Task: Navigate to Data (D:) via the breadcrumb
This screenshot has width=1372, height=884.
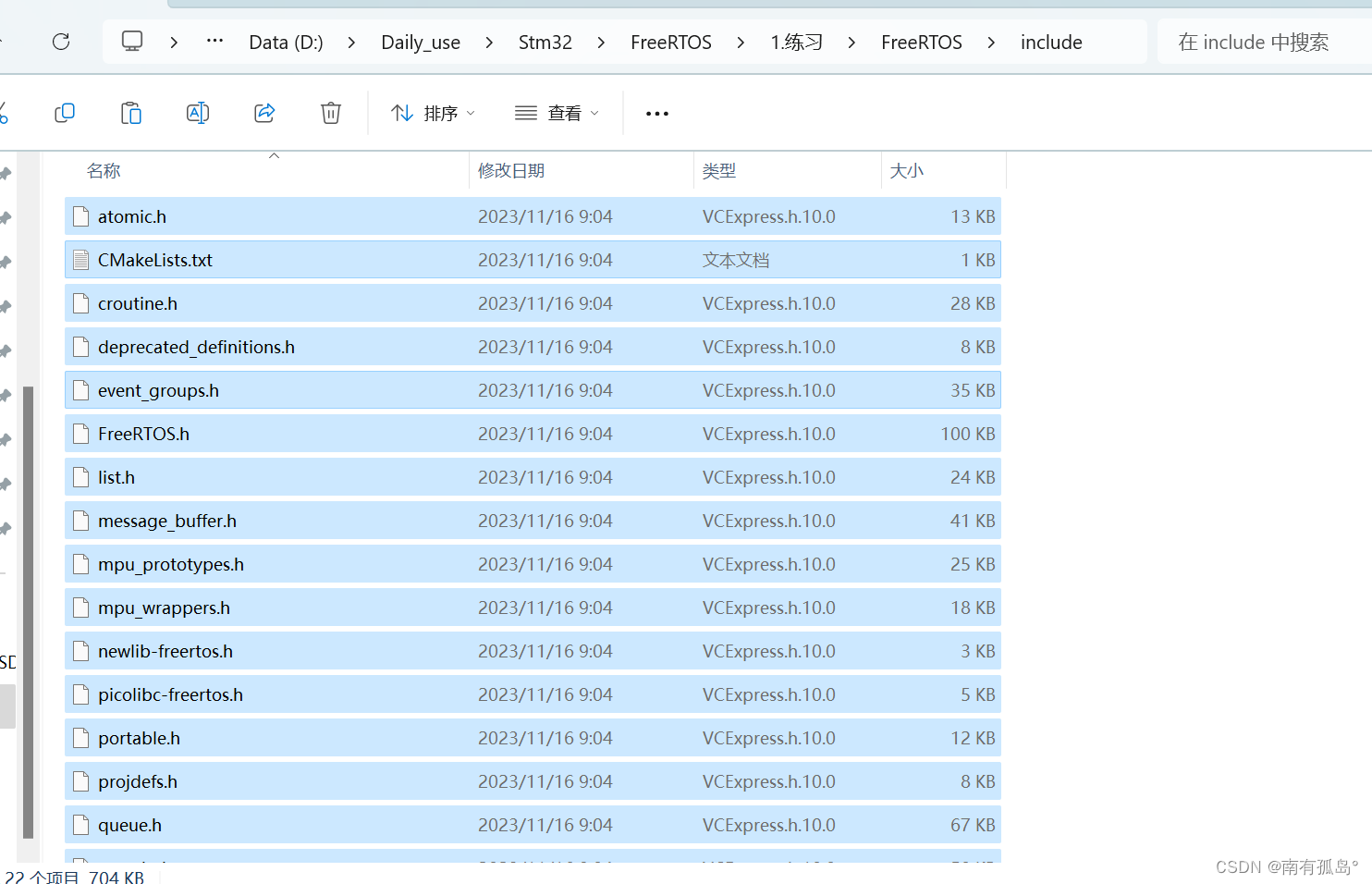Action: click(x=286, y=42)
